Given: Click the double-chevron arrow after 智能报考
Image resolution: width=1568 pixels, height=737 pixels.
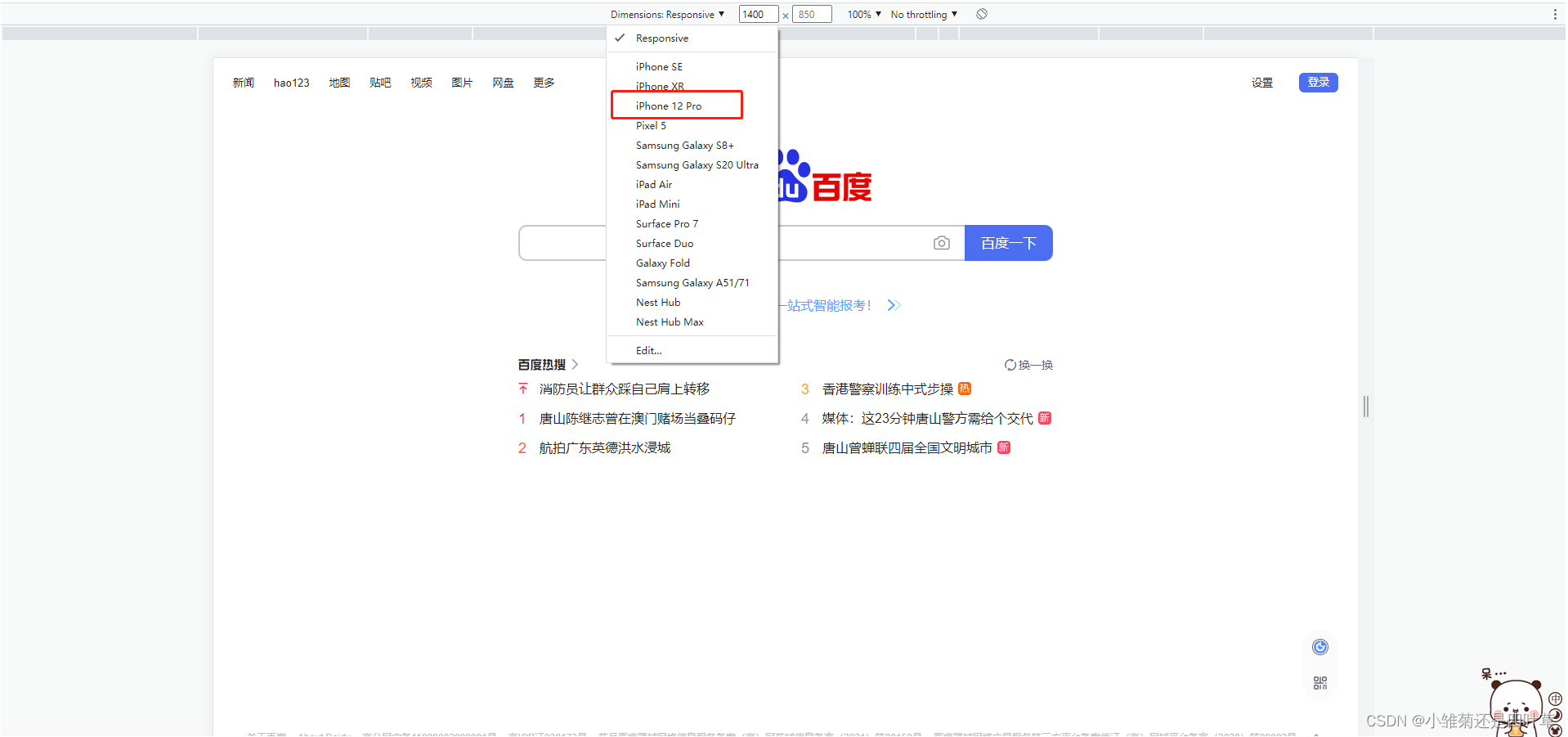Looking at the screenshot, I should pos(894,305).
